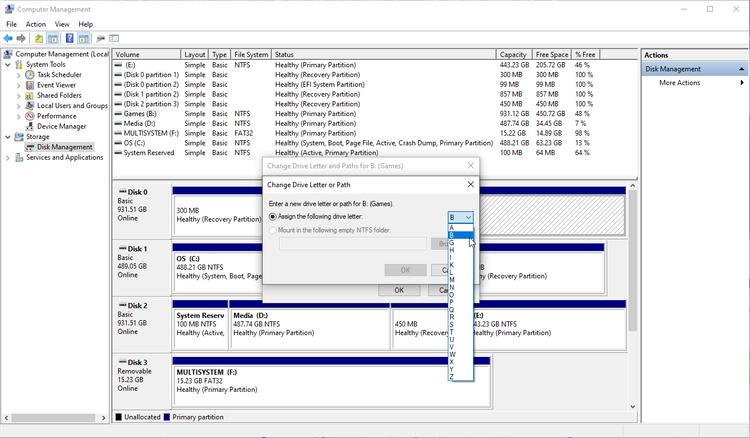This screenshot has width=750, height=438.
Task: Click the Volume column header
Action: coord(147,55)
